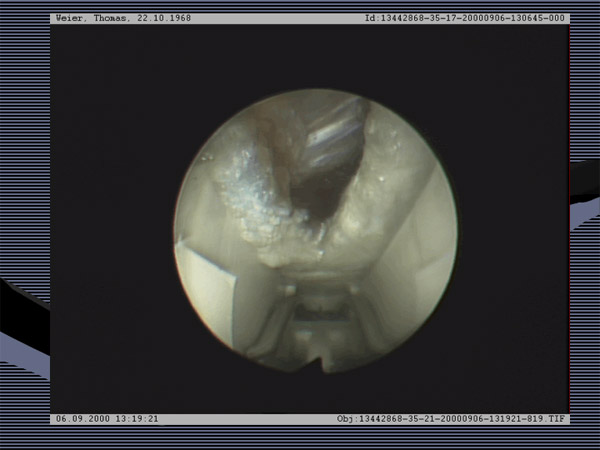
Task: Click the Obj filename ending '819.TIF'
Action: coord(450,419)
